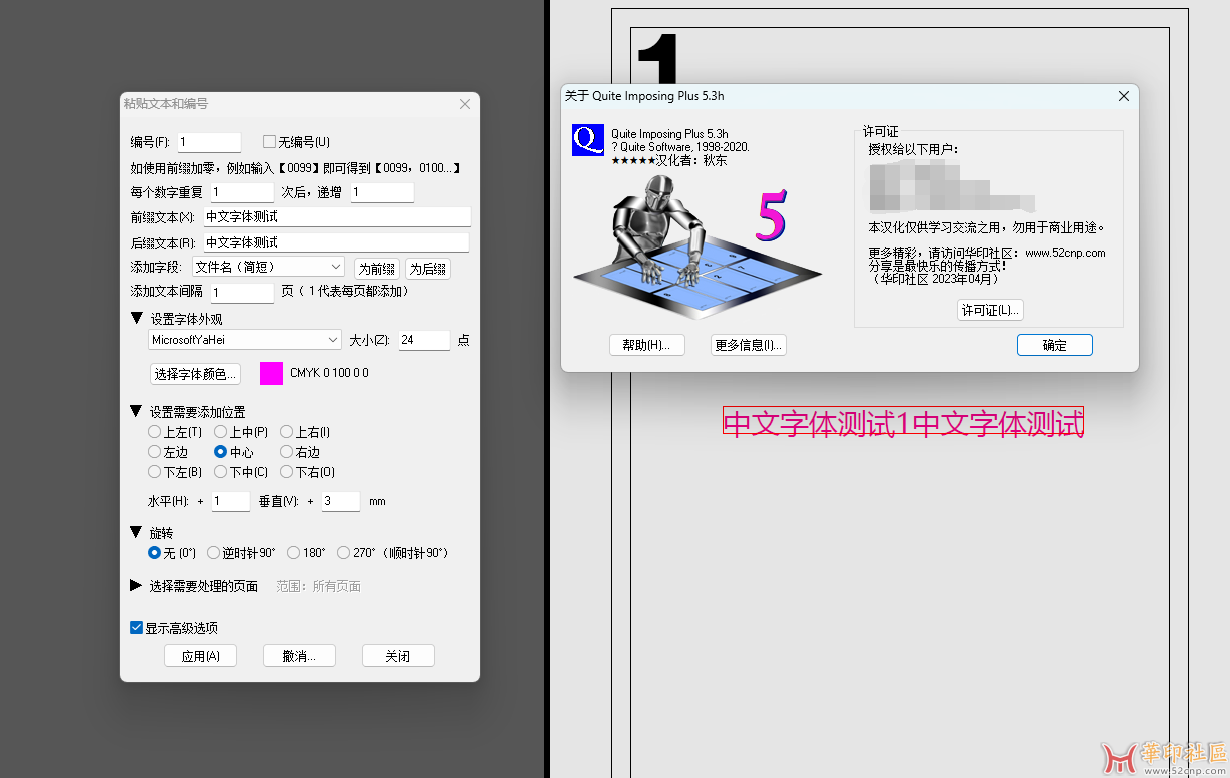Uncheck 显示高级选项 checkbox

[137, 628]
